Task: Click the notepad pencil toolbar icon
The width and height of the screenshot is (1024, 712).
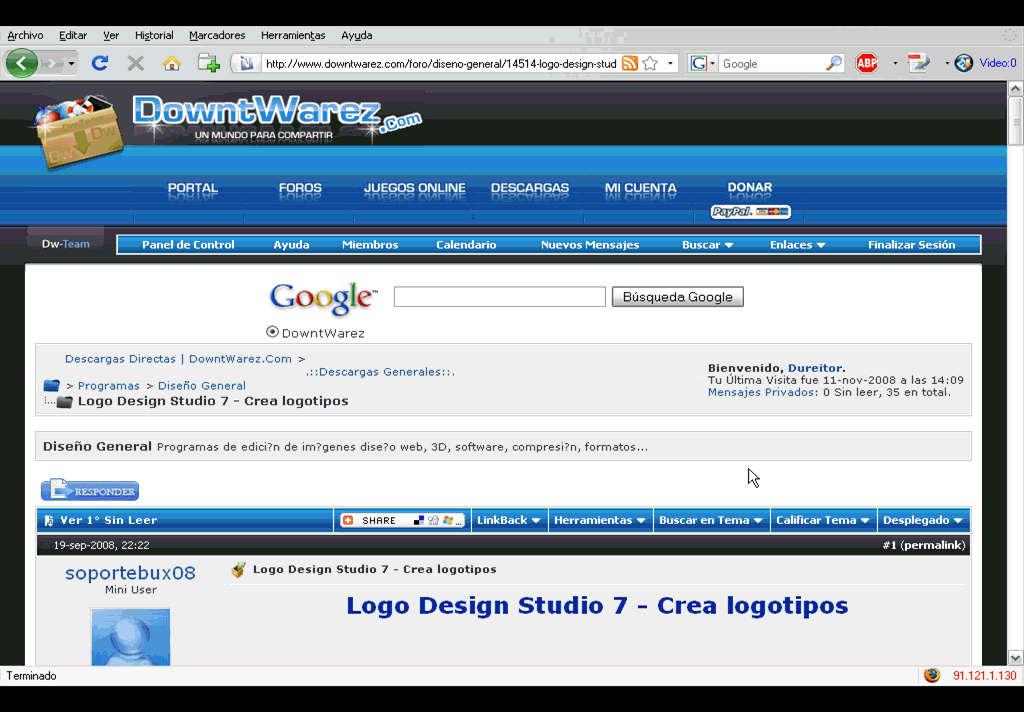Action: [918, 63]
